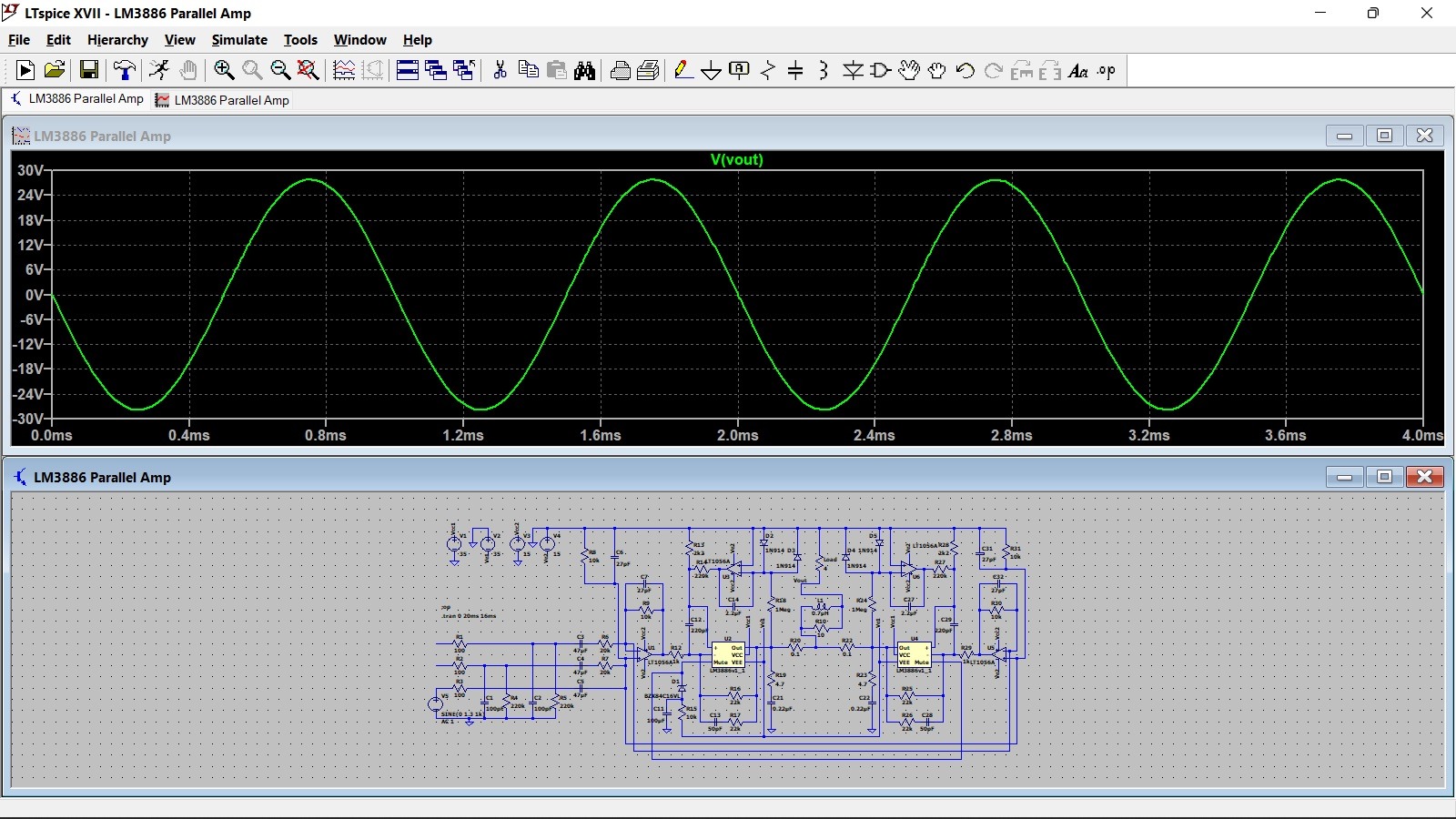The image size is (1456, 819).
Task: Tile windows with the tile icon
Action: pyautogui.click(x=408, y=70)
